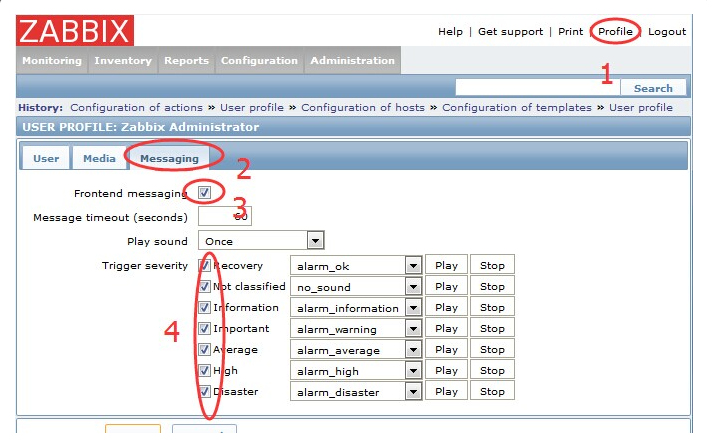Image resolution: width=707 pixels, height=435 pixels.
Task: Open the alarm_disaster sound dropdown
Action: tap(356, 391)
